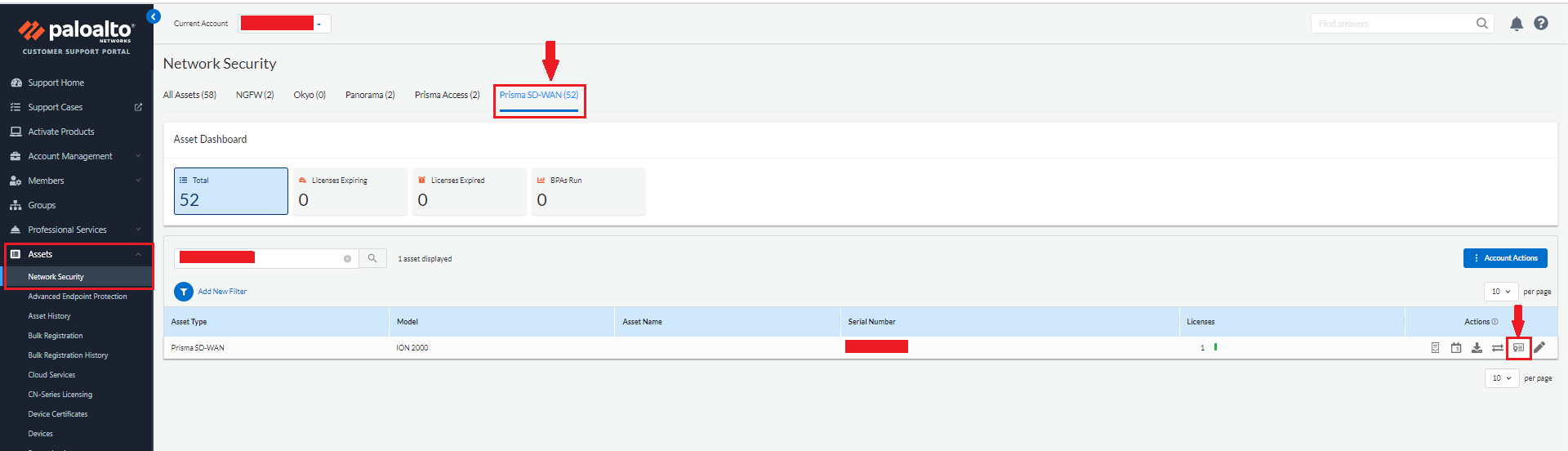Clear the asset search field
The height and width of the screenshot is (451, 1568).
(347, 259)
